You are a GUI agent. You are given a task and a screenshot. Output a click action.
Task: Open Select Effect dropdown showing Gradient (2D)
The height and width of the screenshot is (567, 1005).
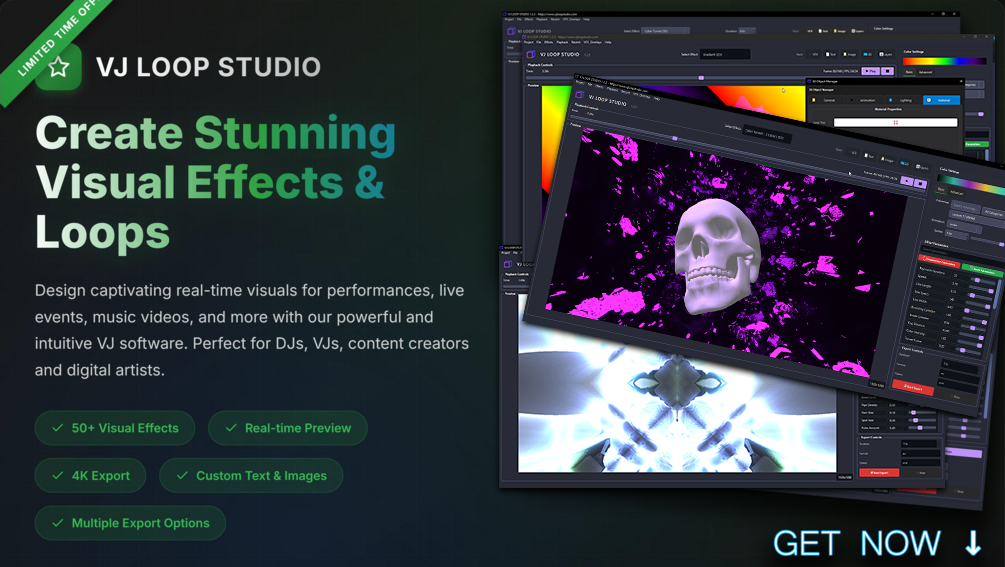[725, 54]
